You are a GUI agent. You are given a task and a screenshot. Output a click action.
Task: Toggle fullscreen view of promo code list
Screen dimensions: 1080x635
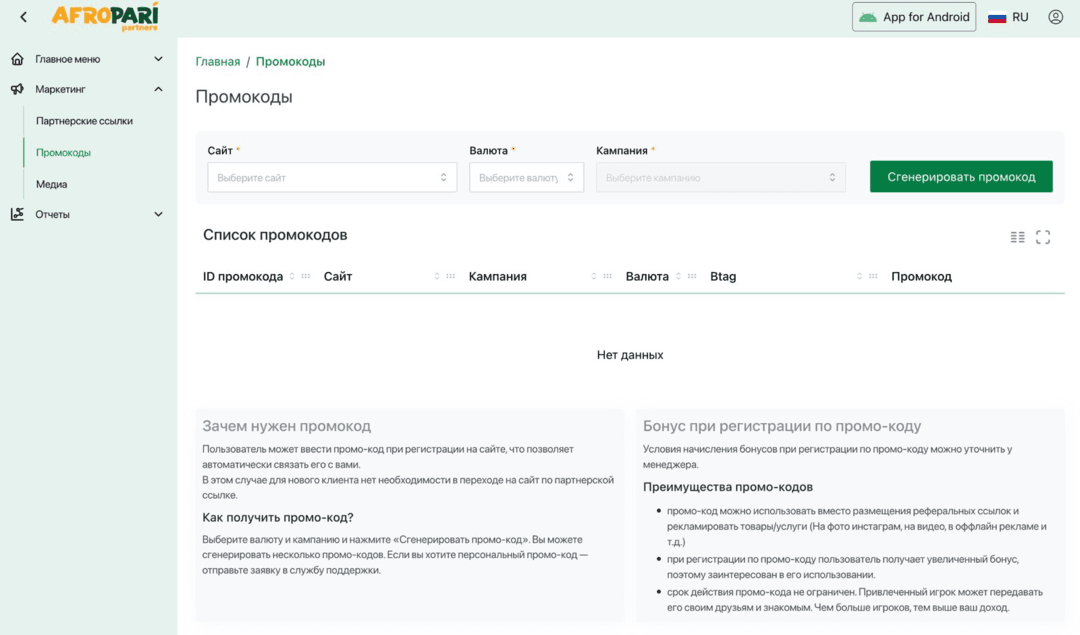1043,237
